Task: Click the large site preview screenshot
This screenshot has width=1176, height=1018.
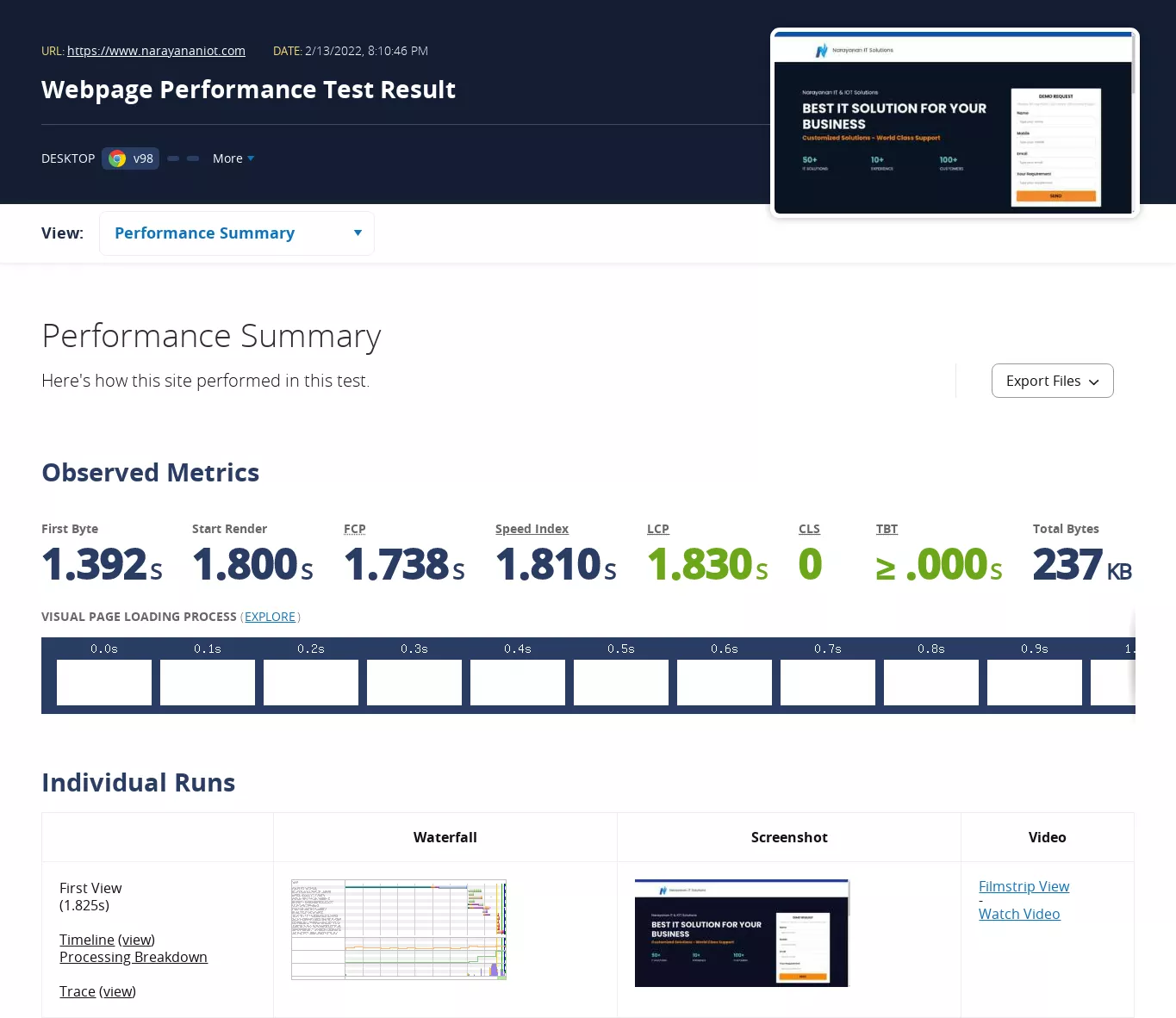Action: pos(954,123)
